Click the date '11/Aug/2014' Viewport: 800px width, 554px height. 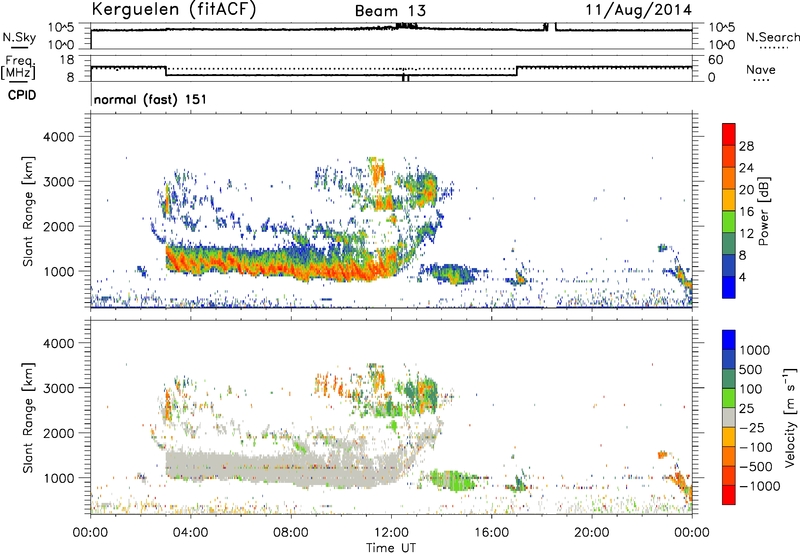click(x=638, y=10)
